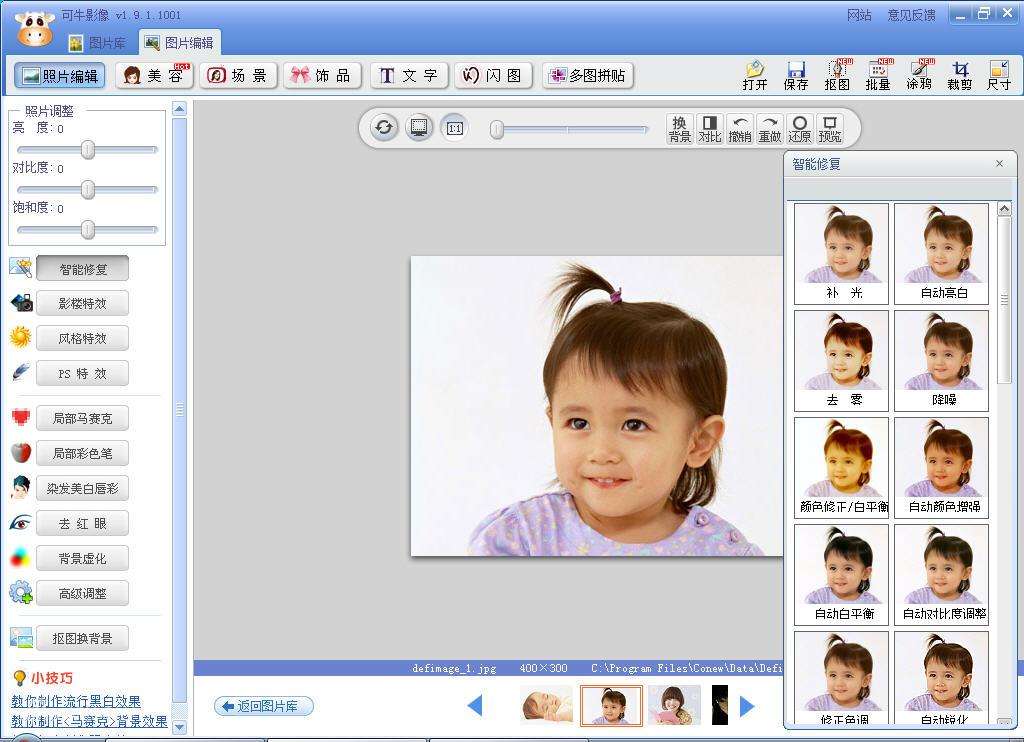Switch to the 图片编辑 tab
Screen dimensions: 1024x742
pos(180,43)
